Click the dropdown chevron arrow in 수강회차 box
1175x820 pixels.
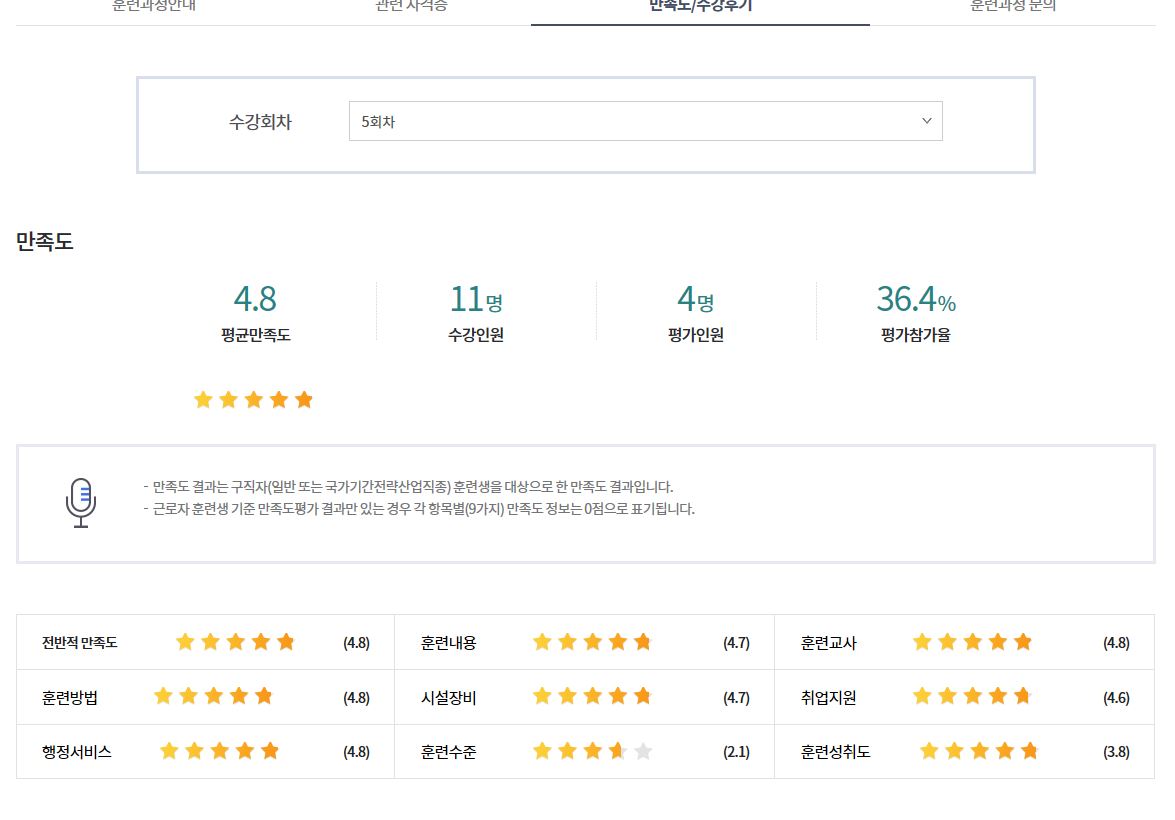tap(926, 121)
